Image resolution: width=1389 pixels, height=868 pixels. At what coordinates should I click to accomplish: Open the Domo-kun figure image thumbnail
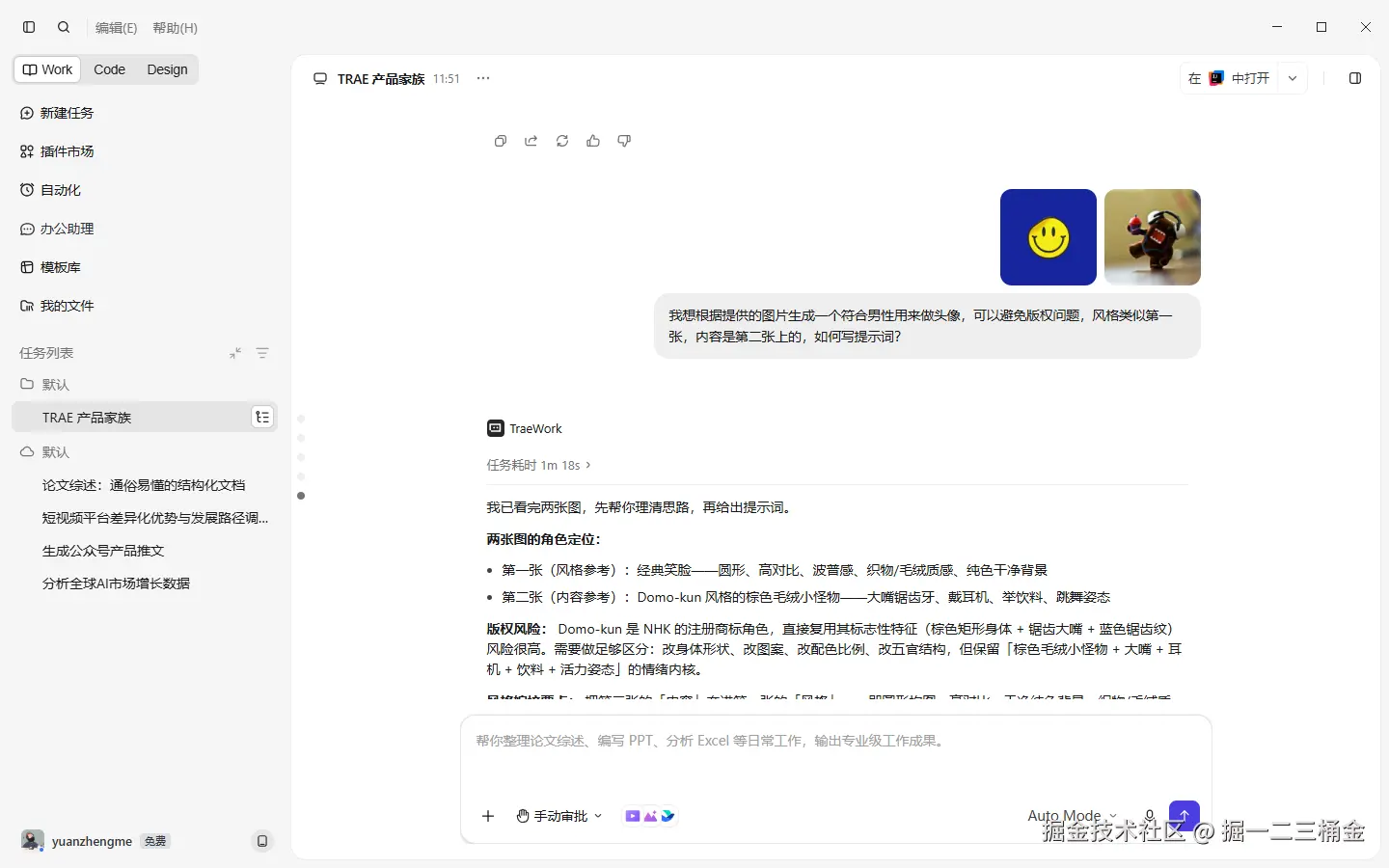pyautogui.click(x=1153, y=237)
